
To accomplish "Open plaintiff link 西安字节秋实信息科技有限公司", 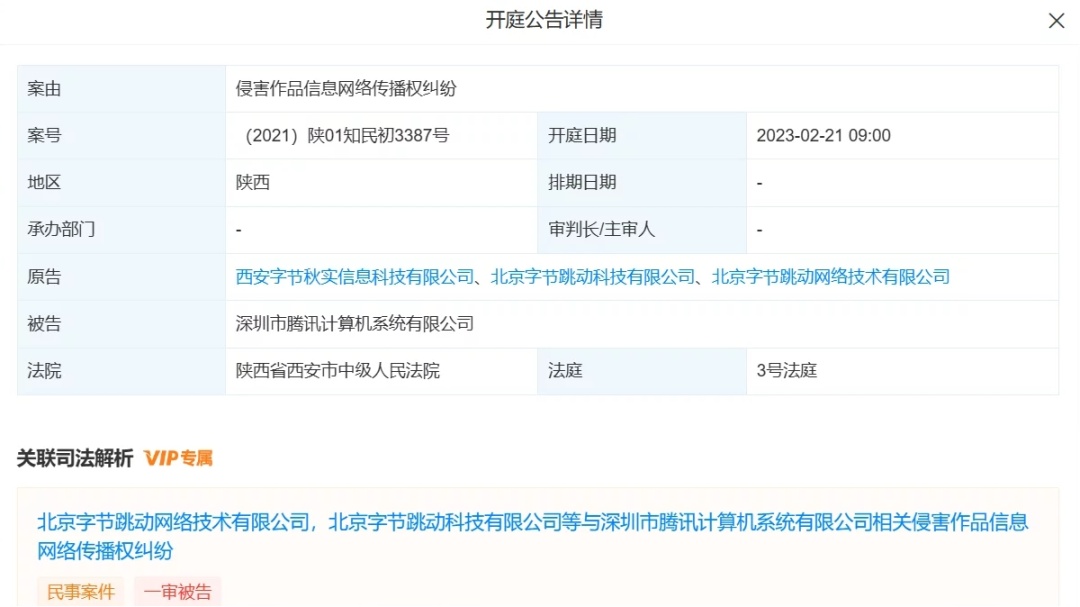I will pyautogui.click(x=355, y=277).
